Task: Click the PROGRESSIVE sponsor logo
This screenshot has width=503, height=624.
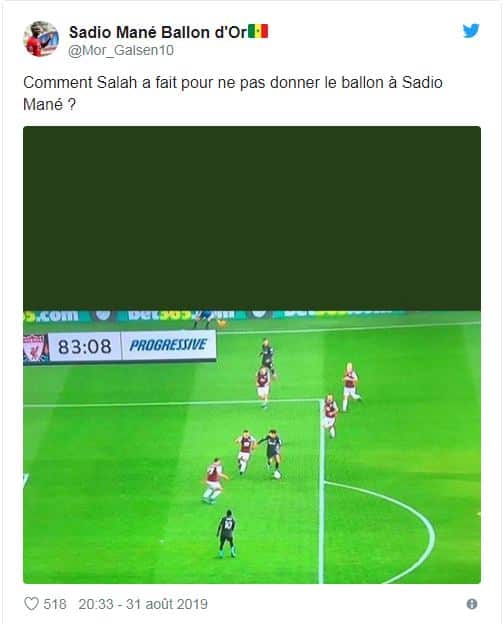Action: 168,345
